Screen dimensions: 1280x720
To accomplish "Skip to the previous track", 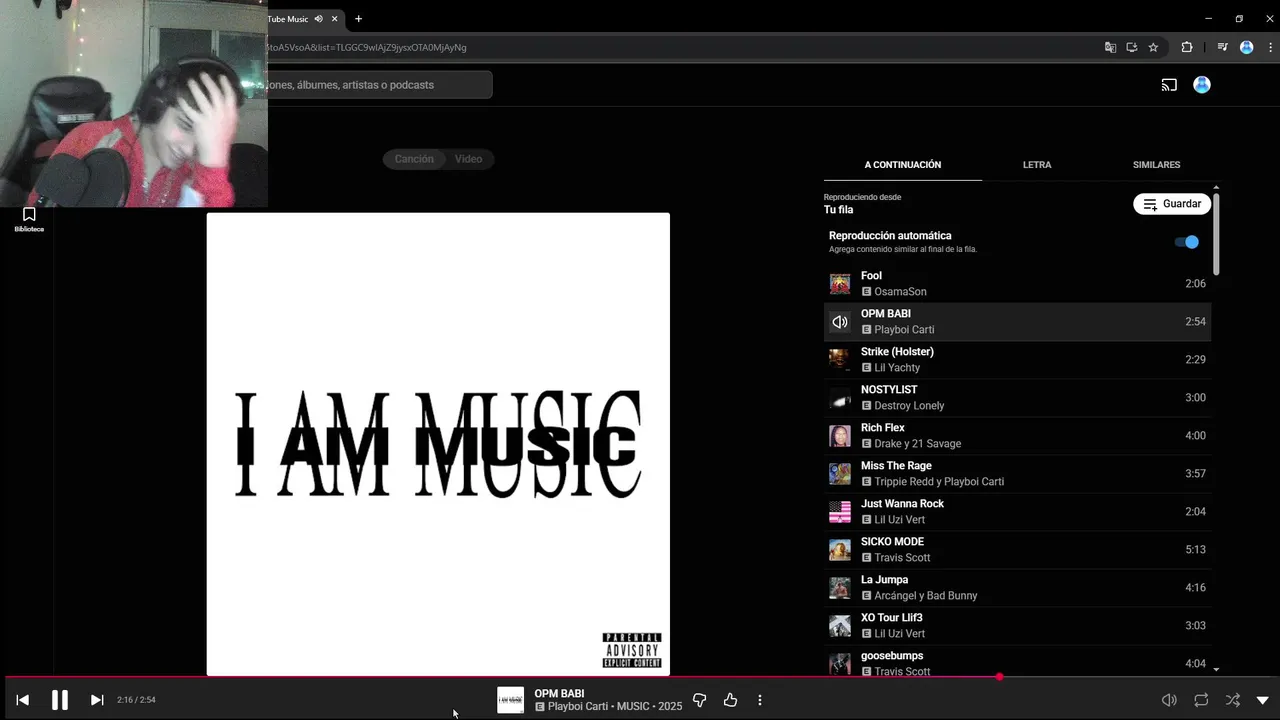I will pyautogui.click(x=22, y=700).
